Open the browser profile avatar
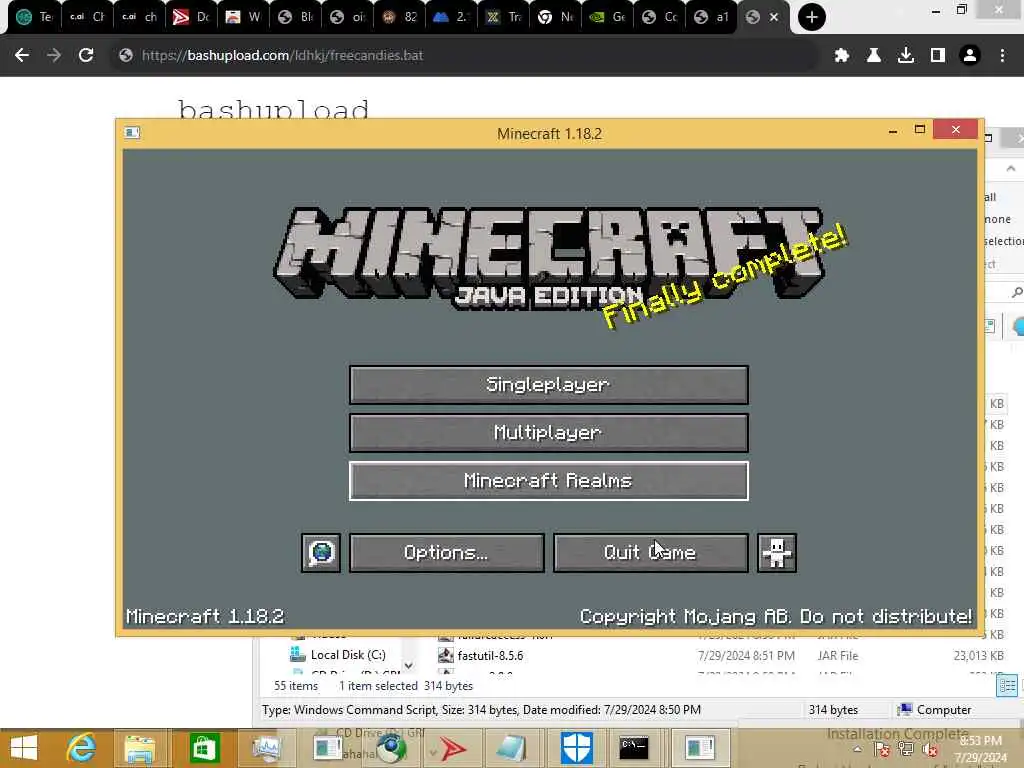The image size is (1024, 768). point(970,56)
